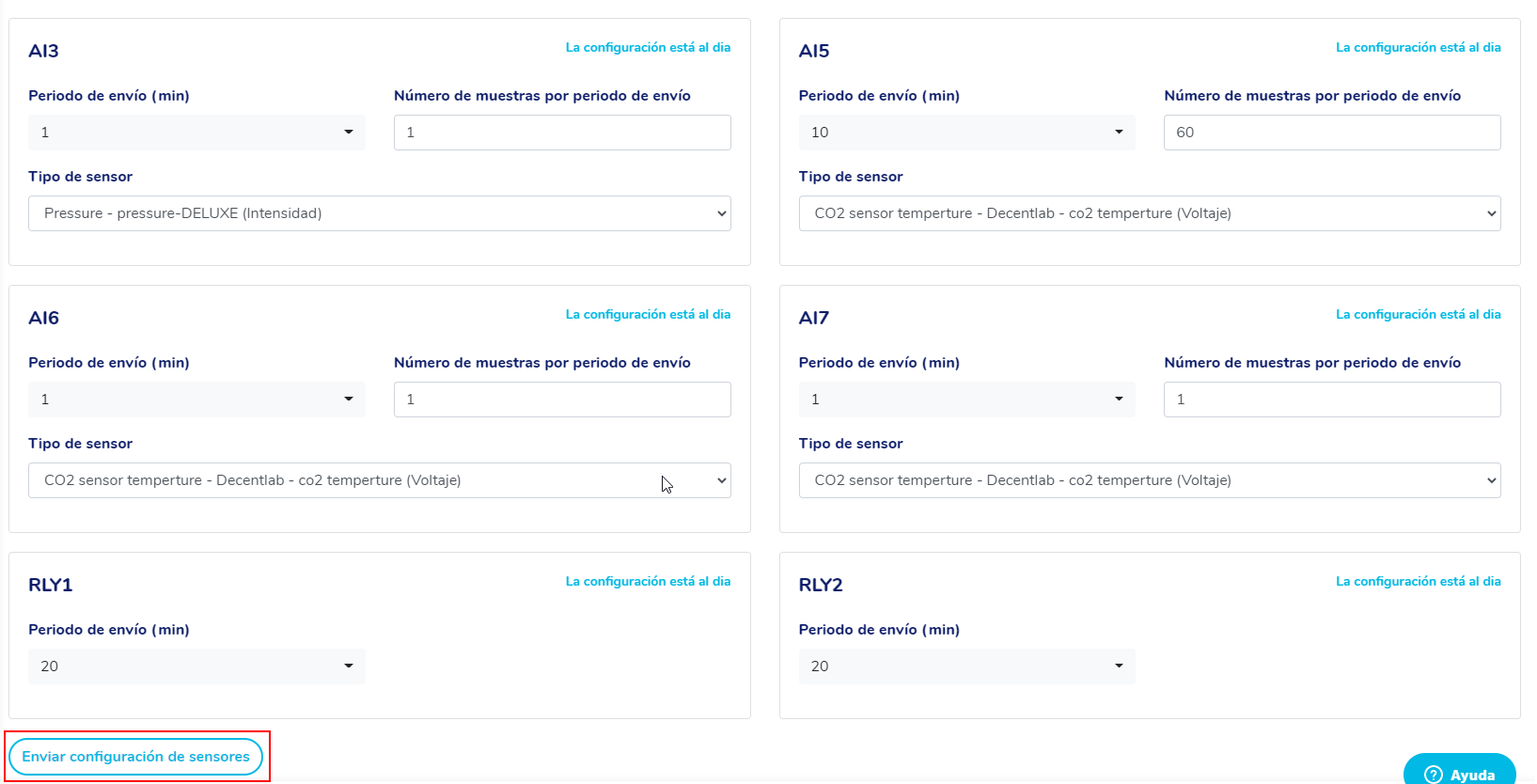Image resolution: width=1537 pixels, height=784 pixels.
Task: Click AI7 número de muestras input
Action: click(1331, 400)
